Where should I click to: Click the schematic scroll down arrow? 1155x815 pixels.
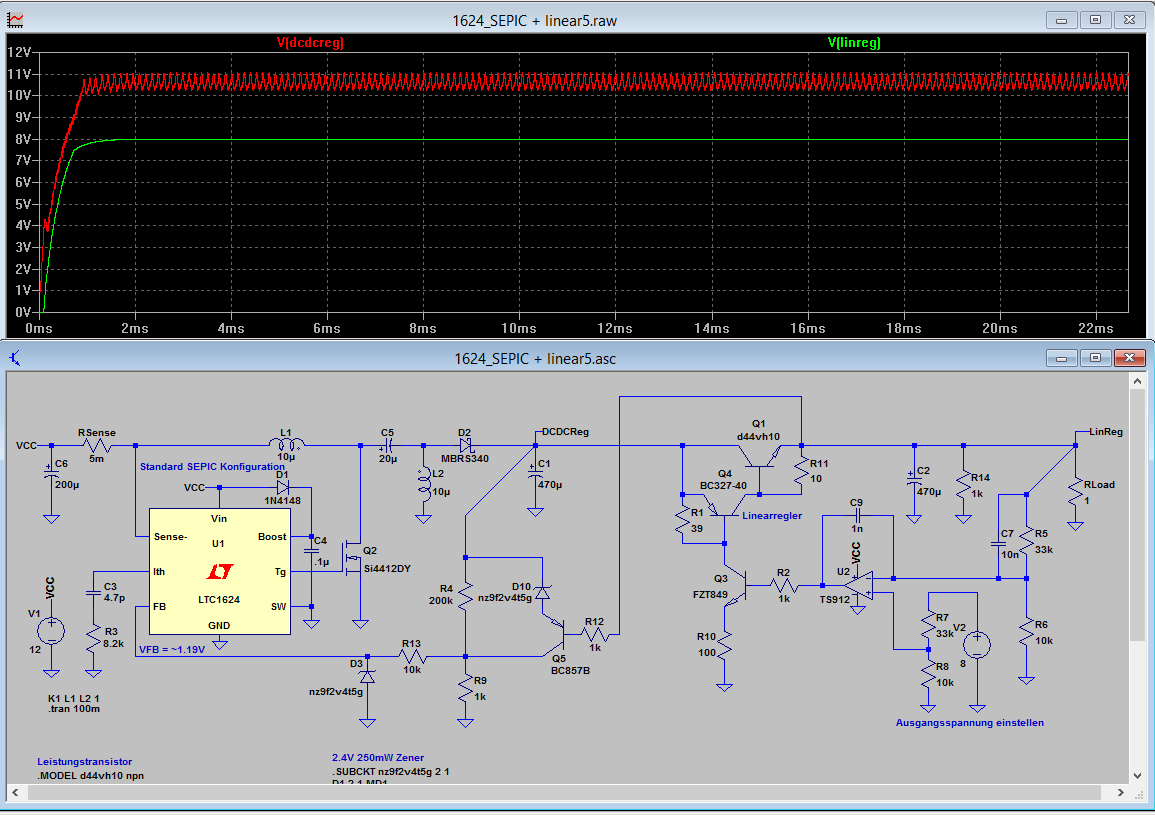pos(1137,775)
